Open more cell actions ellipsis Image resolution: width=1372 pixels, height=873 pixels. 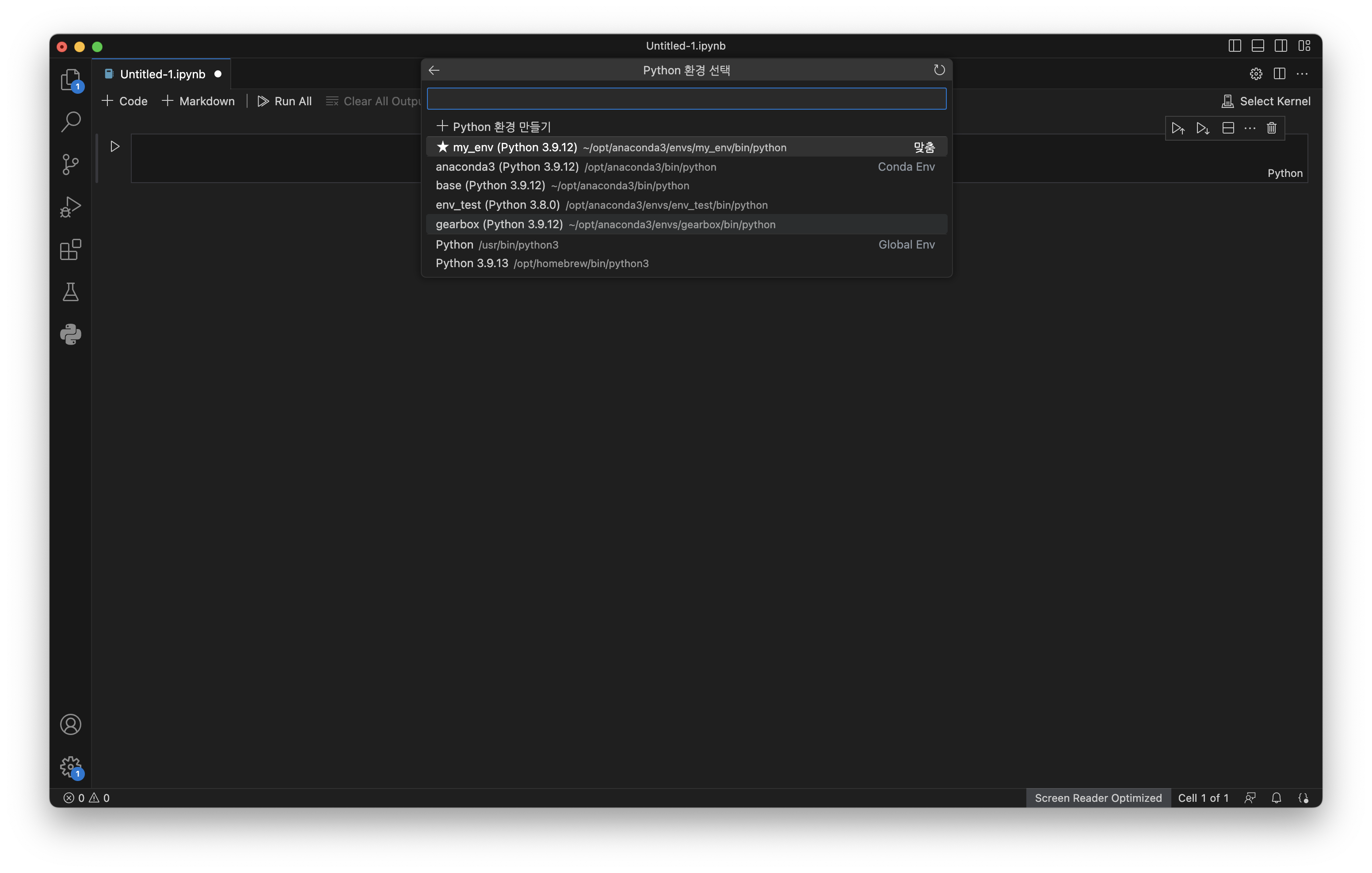coord(1250,128)
